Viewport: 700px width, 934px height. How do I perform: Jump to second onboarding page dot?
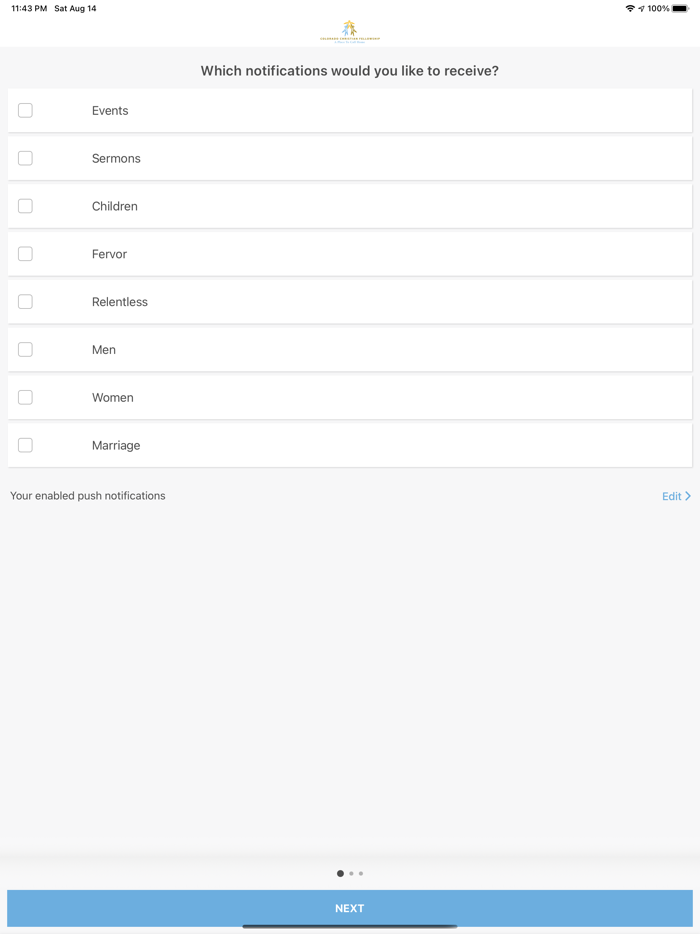tap(351, 873)
